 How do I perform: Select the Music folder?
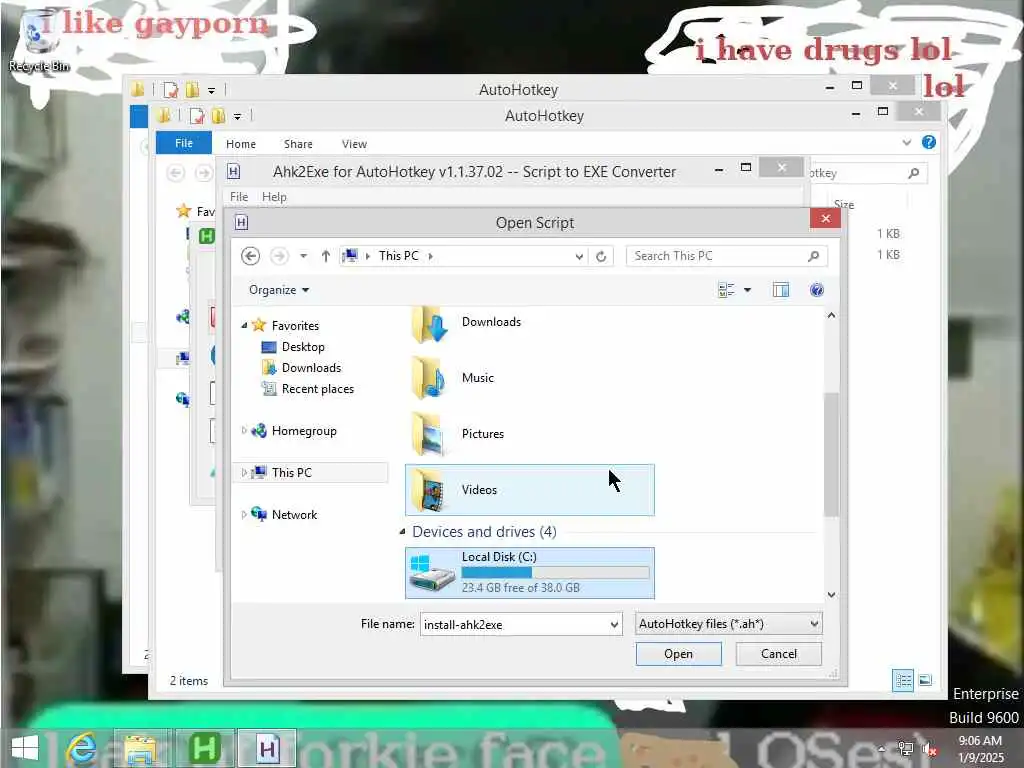coord(529,378)
